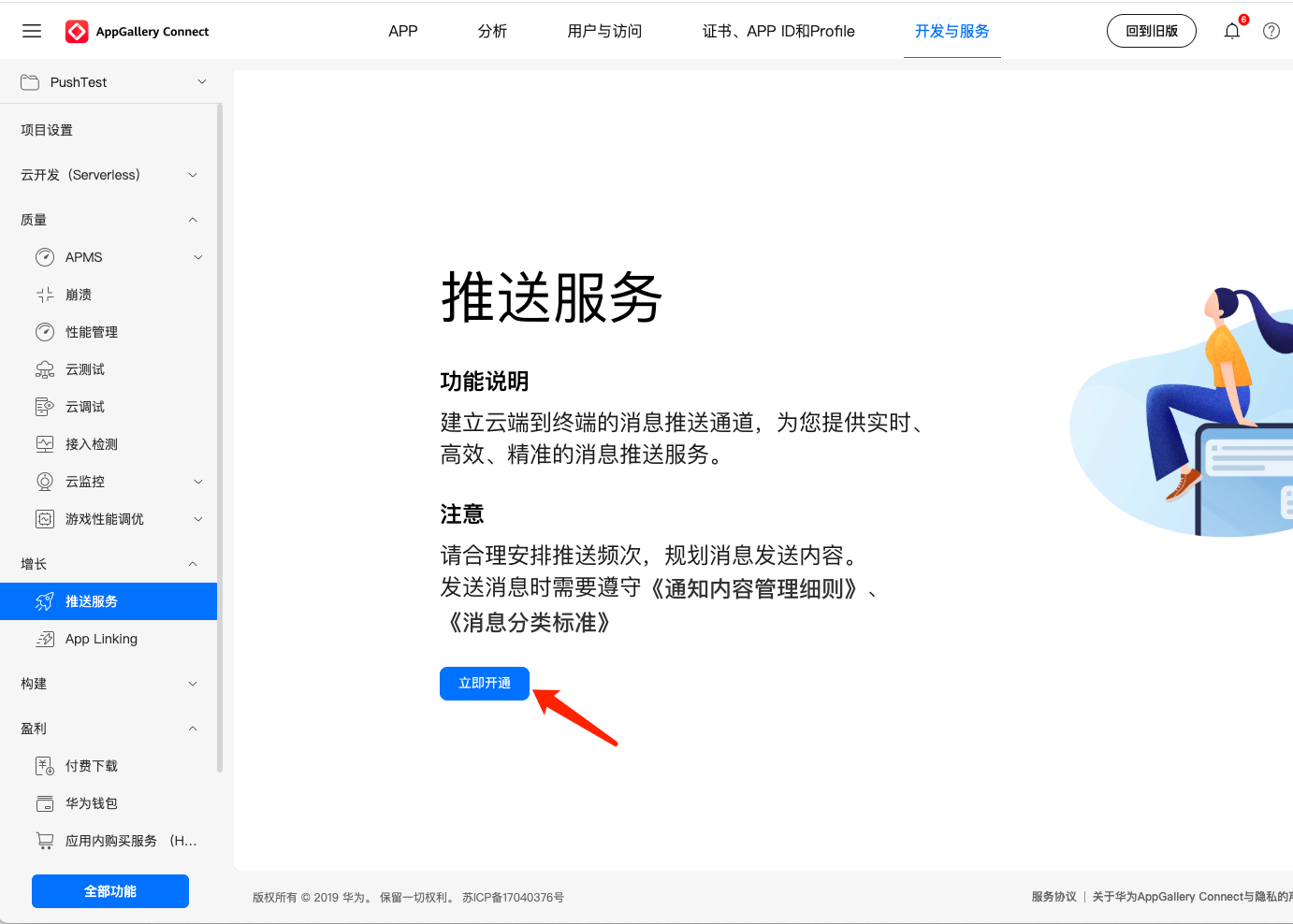Open the help question mark icon

[1271, 31]
